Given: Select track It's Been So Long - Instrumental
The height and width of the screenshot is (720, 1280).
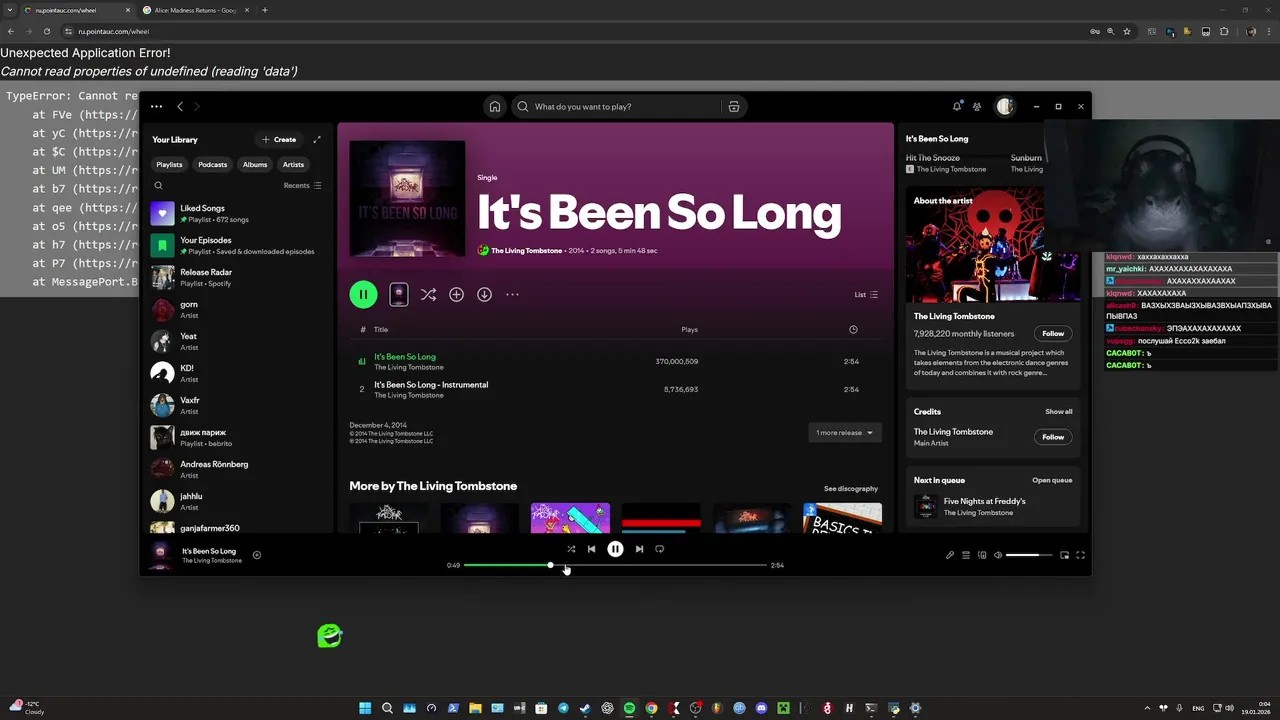Looking at the screenshot, I should 615,389.
